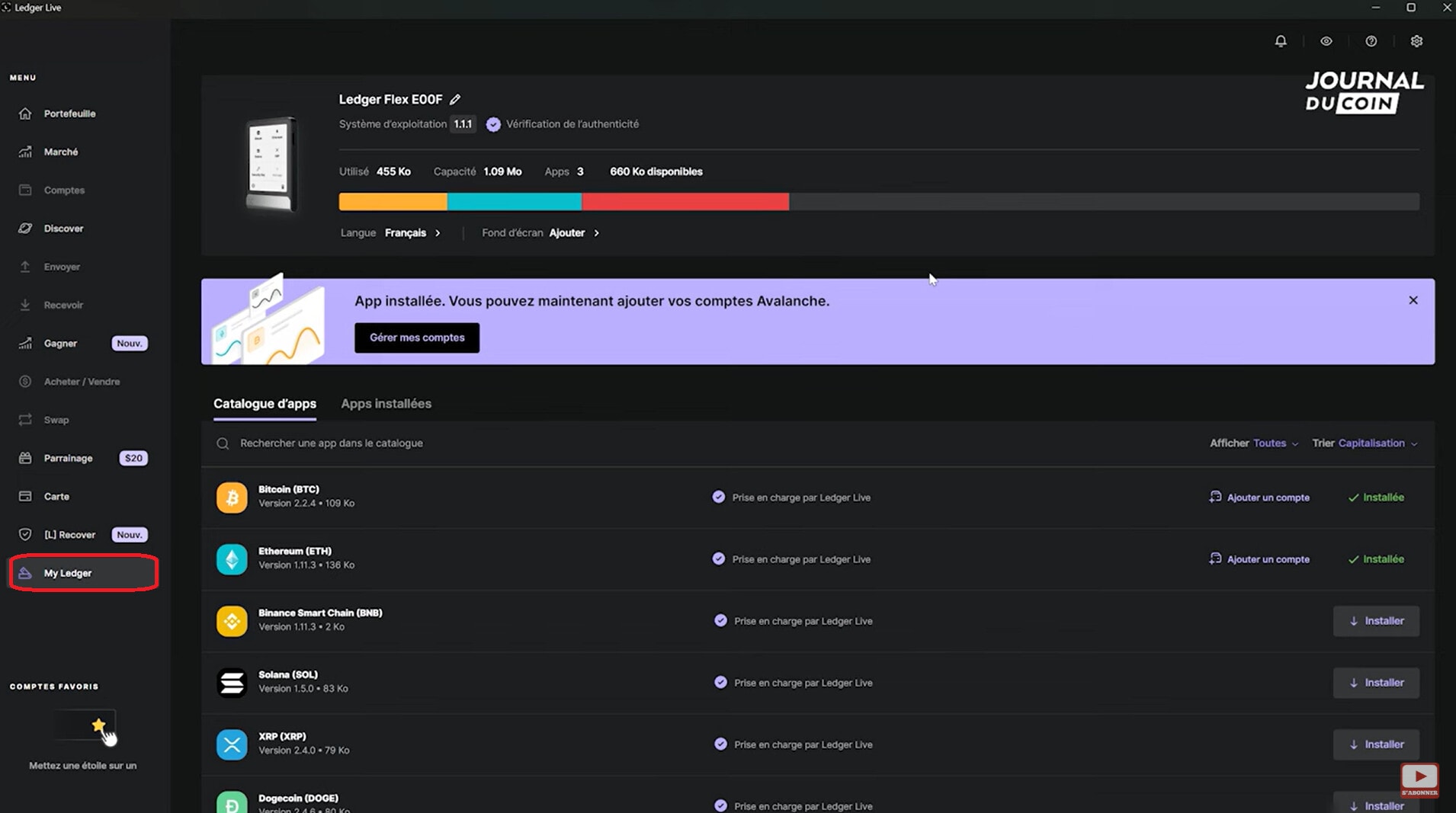Toggle the eye icon to hide balances
The width and height of the screenshot is (1456, 813).
click(x=1326, y=41)
